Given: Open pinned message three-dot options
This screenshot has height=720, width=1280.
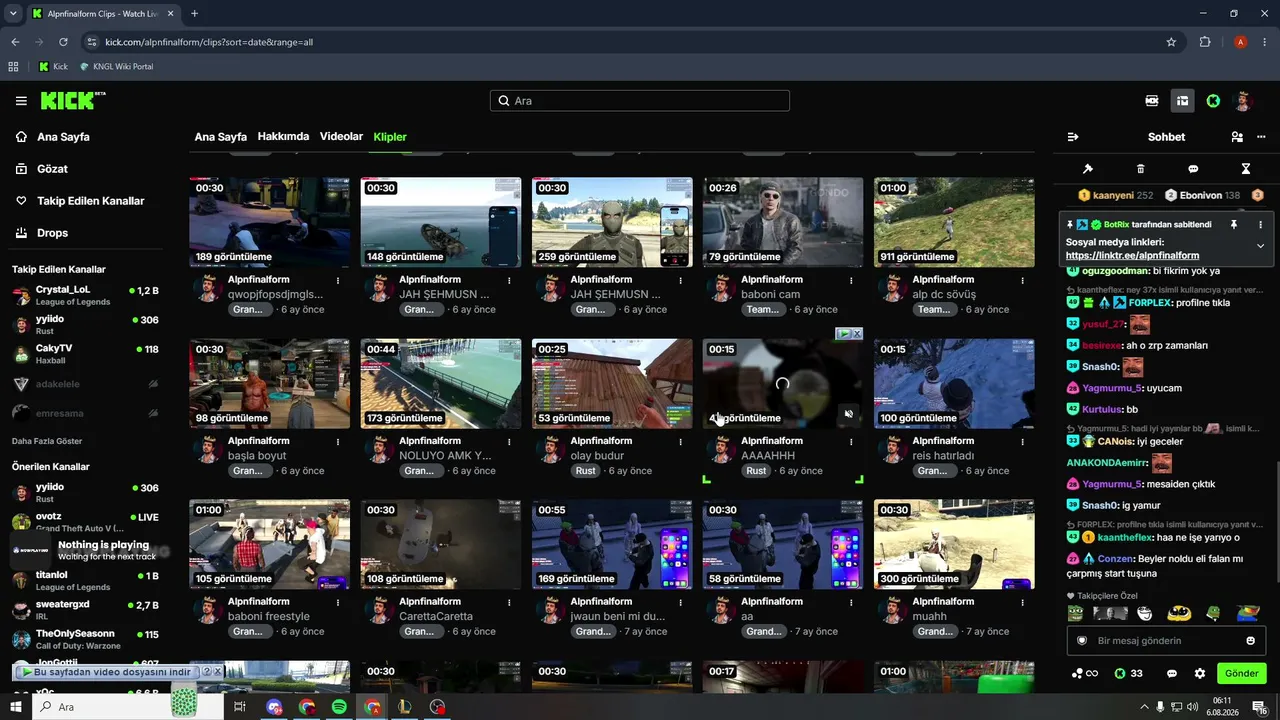Looking at the screenshot, I should pyautogui.click(x=1260, y=225).
